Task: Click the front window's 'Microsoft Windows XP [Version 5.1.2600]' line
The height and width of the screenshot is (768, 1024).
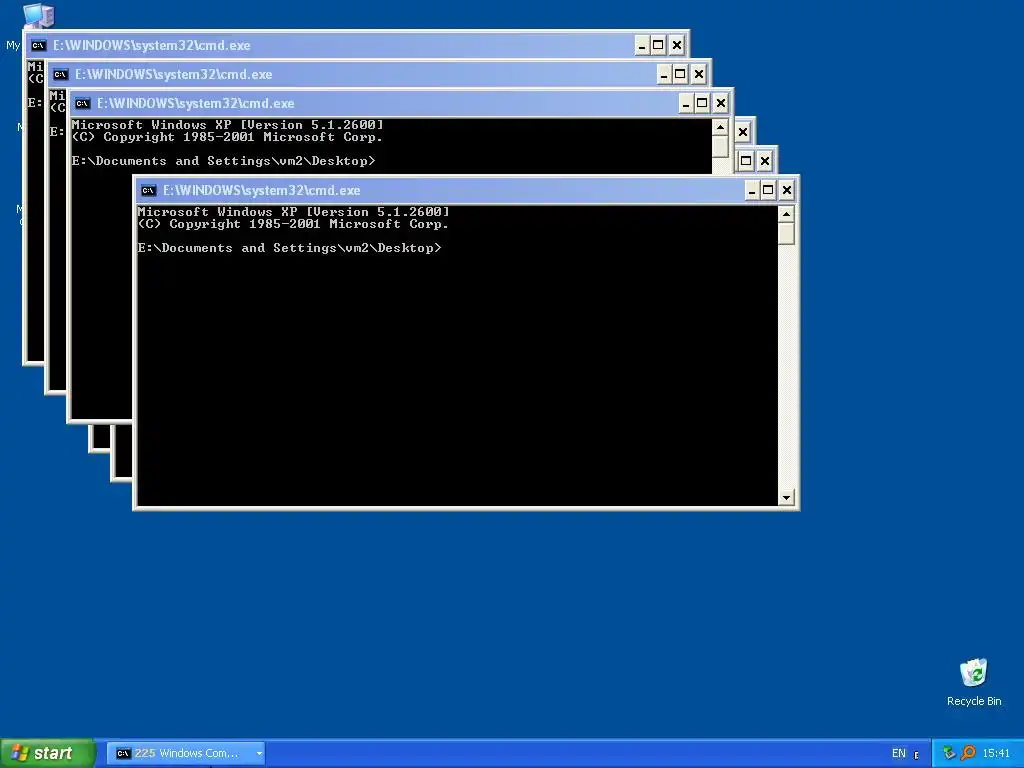Action: [293, 212]
